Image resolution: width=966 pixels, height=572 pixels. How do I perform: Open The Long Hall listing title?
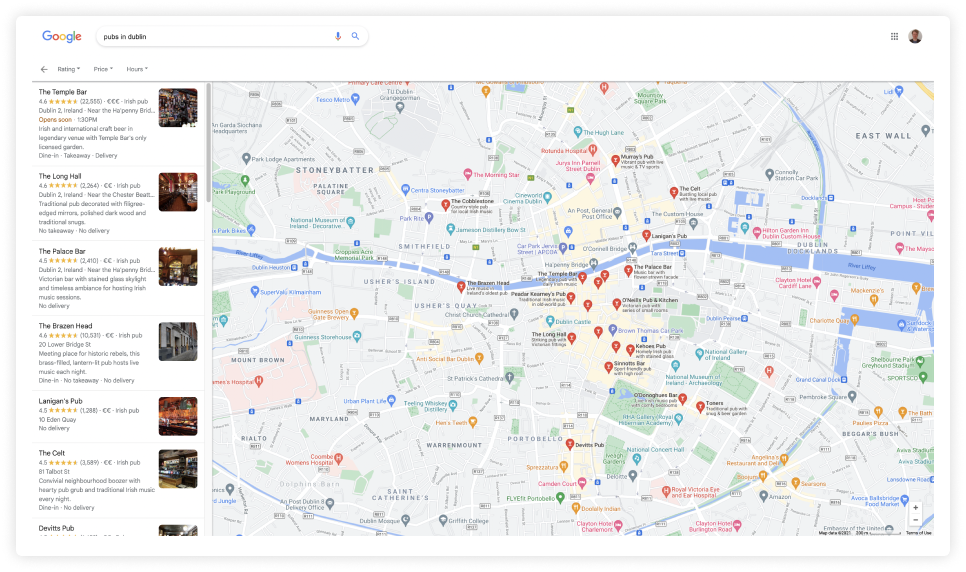60,176
